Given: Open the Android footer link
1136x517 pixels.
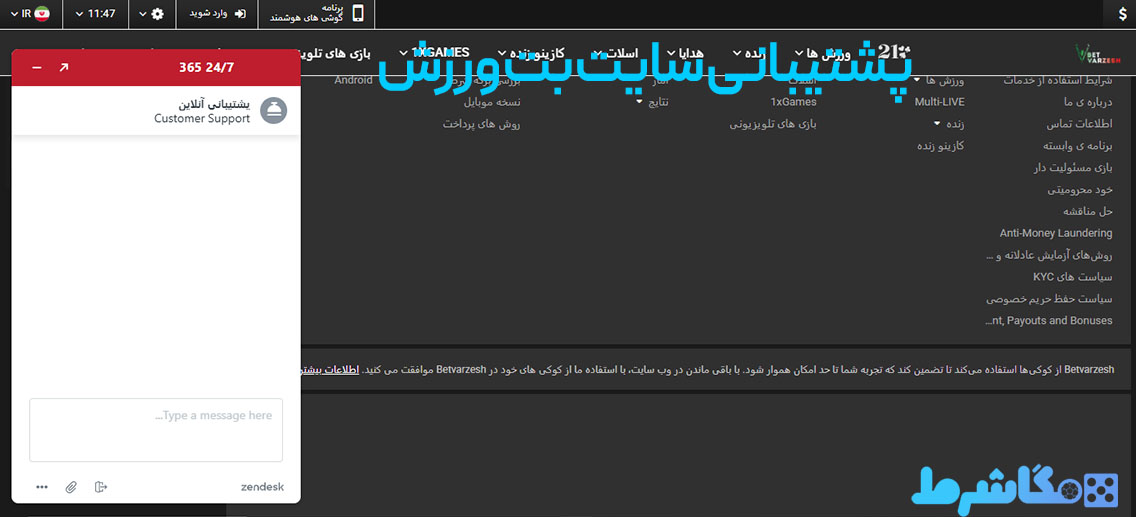Looking at the screenshot, I should [x=353, y=80].
